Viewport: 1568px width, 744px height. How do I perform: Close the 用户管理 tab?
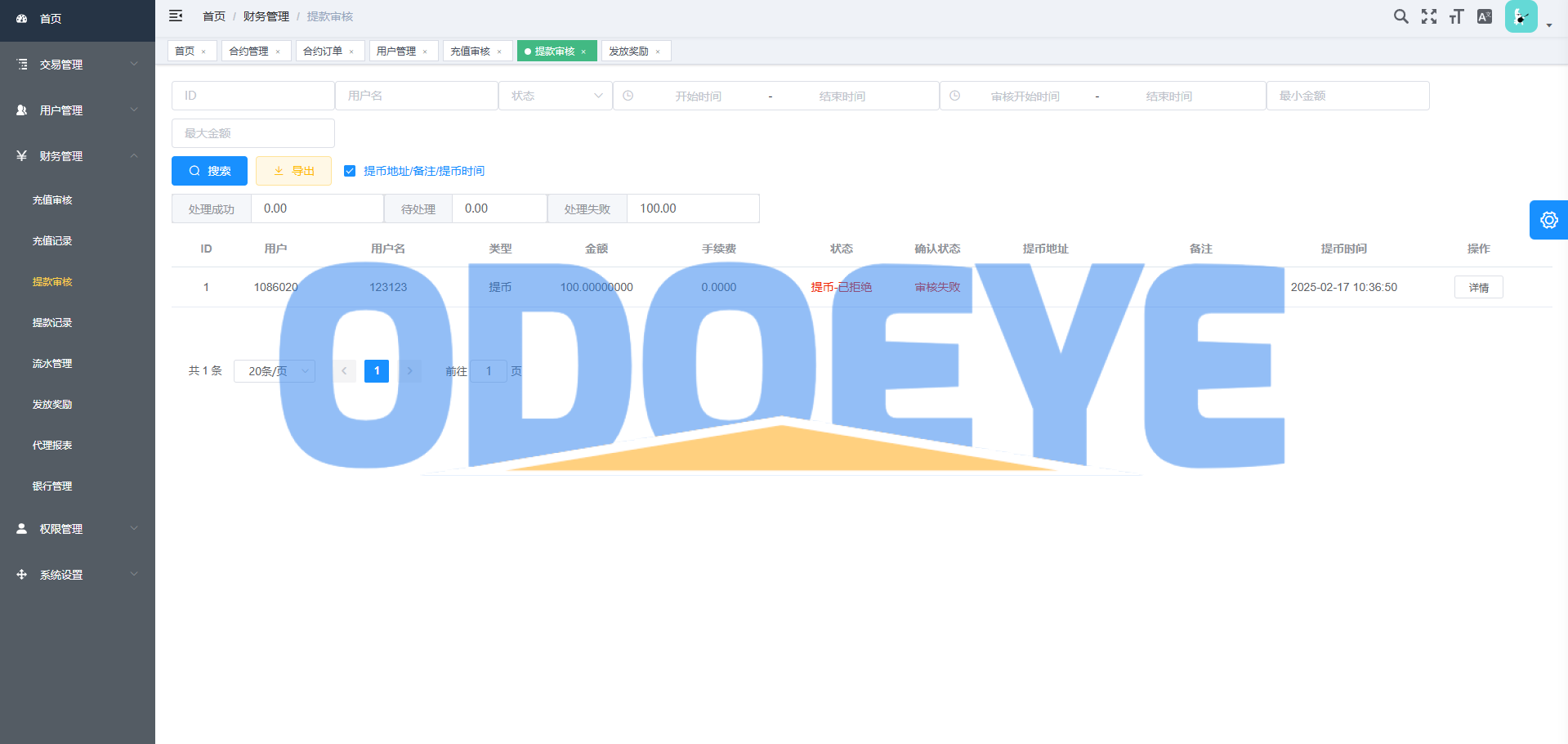click(x=425, y=52)
